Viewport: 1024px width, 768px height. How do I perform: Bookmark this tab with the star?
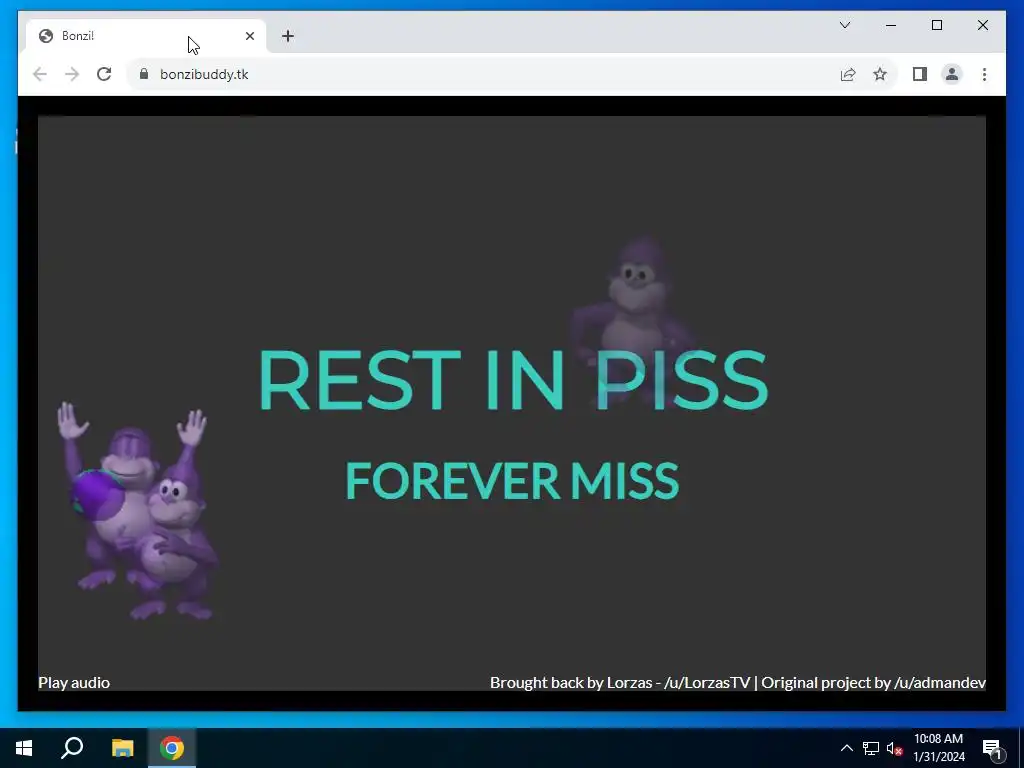coord(880,74)
